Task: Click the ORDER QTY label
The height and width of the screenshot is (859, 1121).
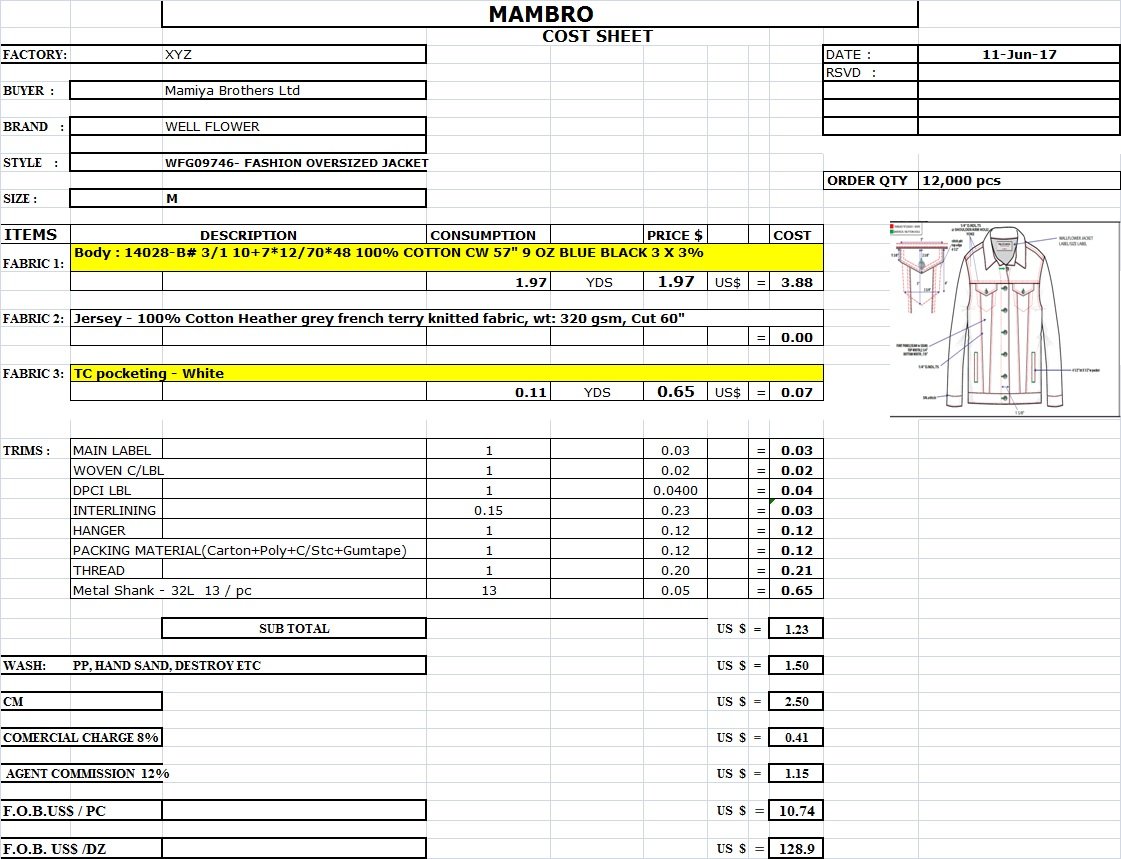Action: (x=870, y=180)
